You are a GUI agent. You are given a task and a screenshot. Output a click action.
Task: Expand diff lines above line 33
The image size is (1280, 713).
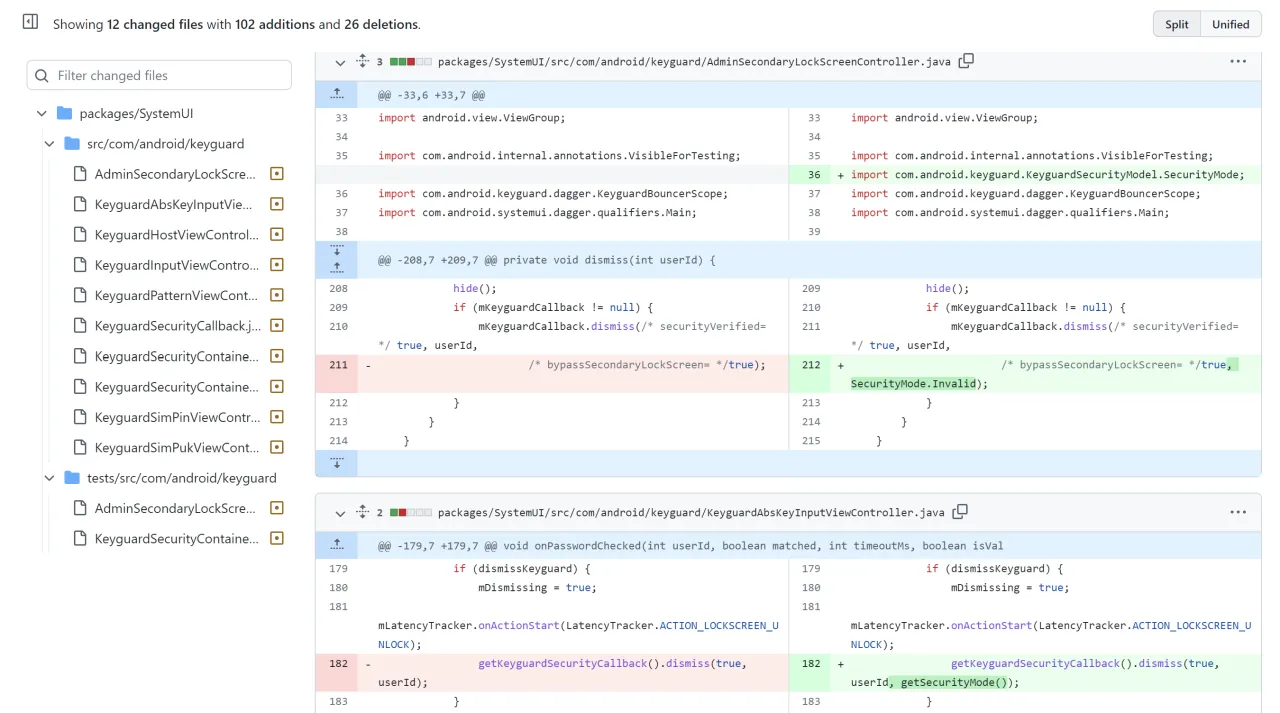(x=336, y=93)
